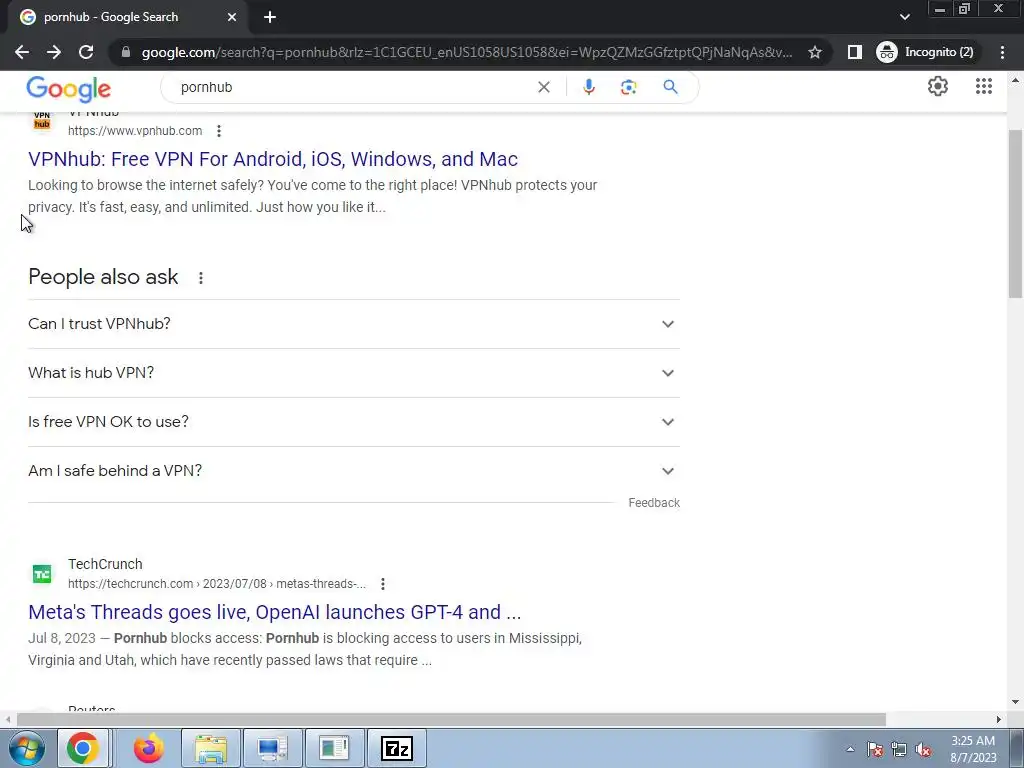Expand 'Am I safe behind a VPN?' question
1024x768 pixels.
coord(354,471)
